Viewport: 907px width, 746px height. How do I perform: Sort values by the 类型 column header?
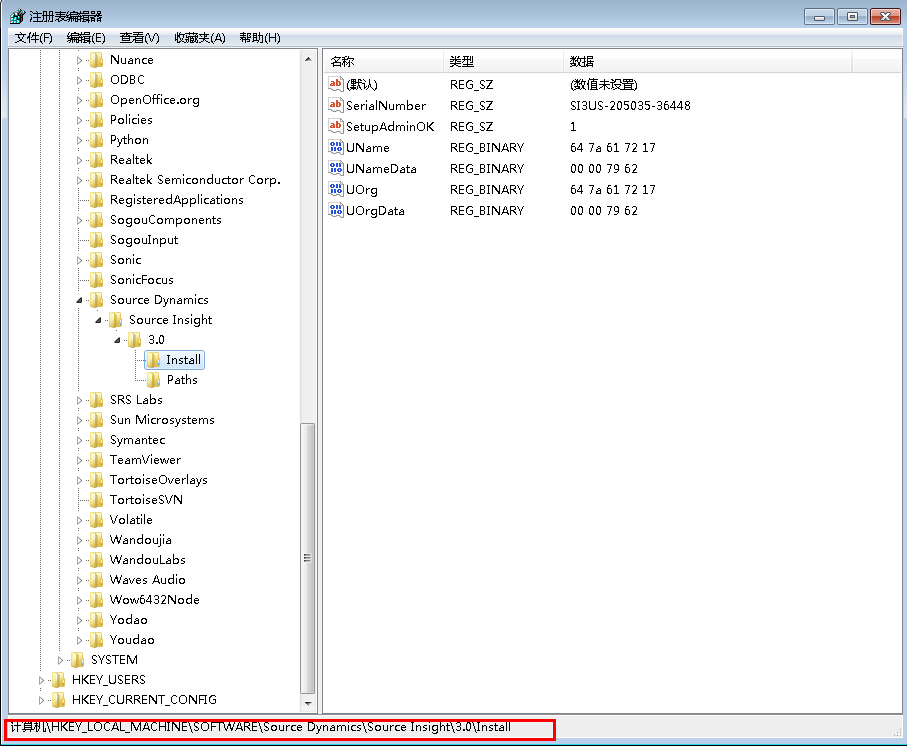click(x=504, y=61)
